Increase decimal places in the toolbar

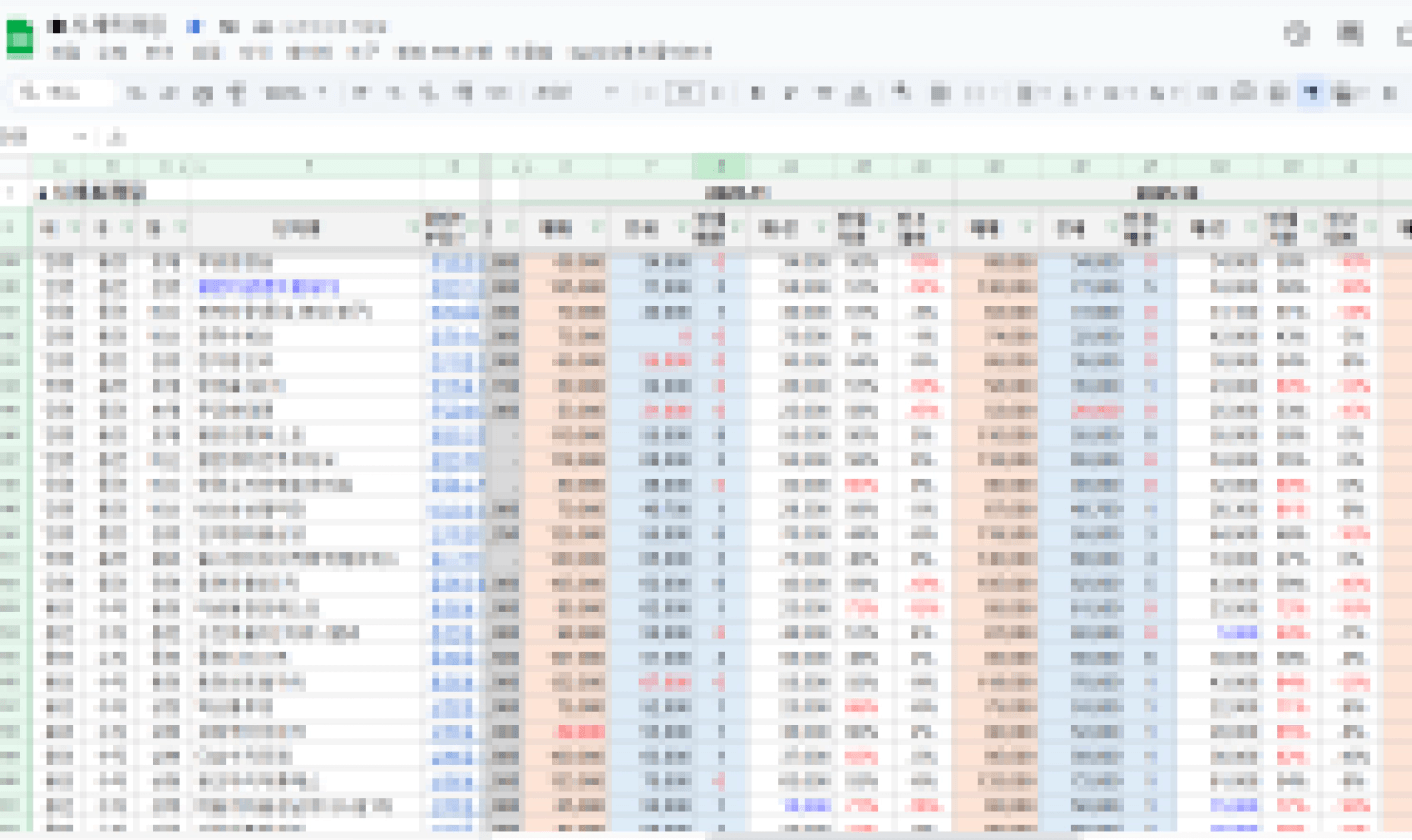click(462, 94)
